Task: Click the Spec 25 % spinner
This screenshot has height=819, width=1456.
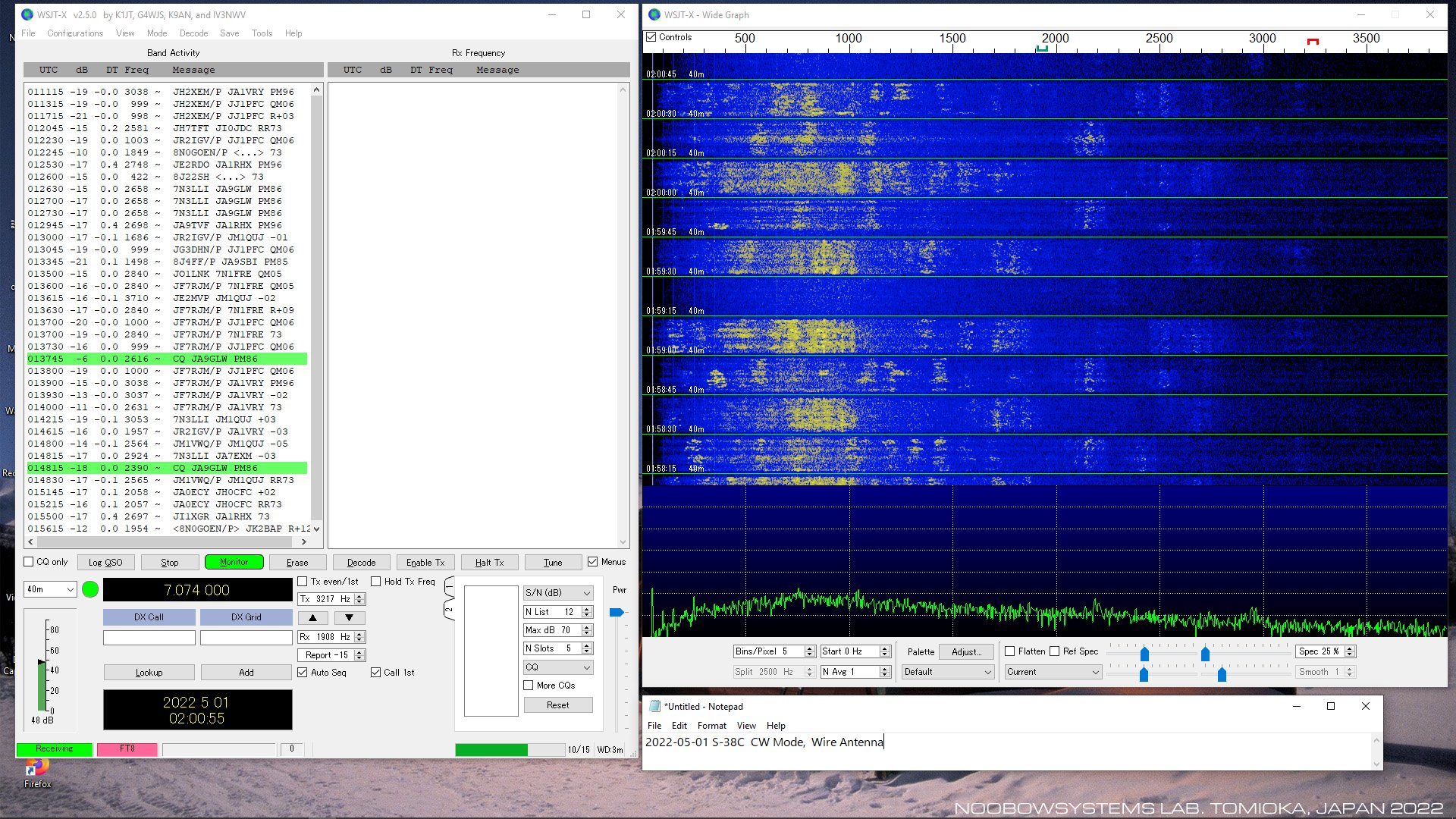Action: tap(1326, 651)
